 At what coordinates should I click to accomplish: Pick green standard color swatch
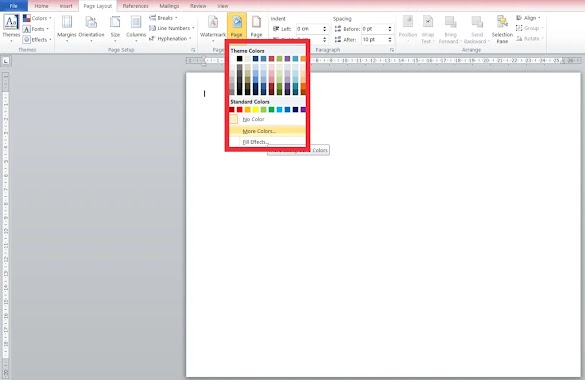click(272, 110)
